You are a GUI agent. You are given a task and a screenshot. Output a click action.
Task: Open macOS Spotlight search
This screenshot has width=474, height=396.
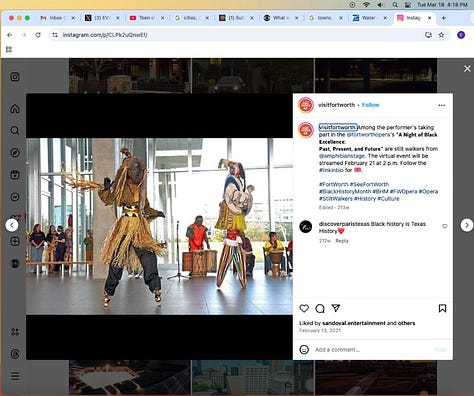(395, 5)
